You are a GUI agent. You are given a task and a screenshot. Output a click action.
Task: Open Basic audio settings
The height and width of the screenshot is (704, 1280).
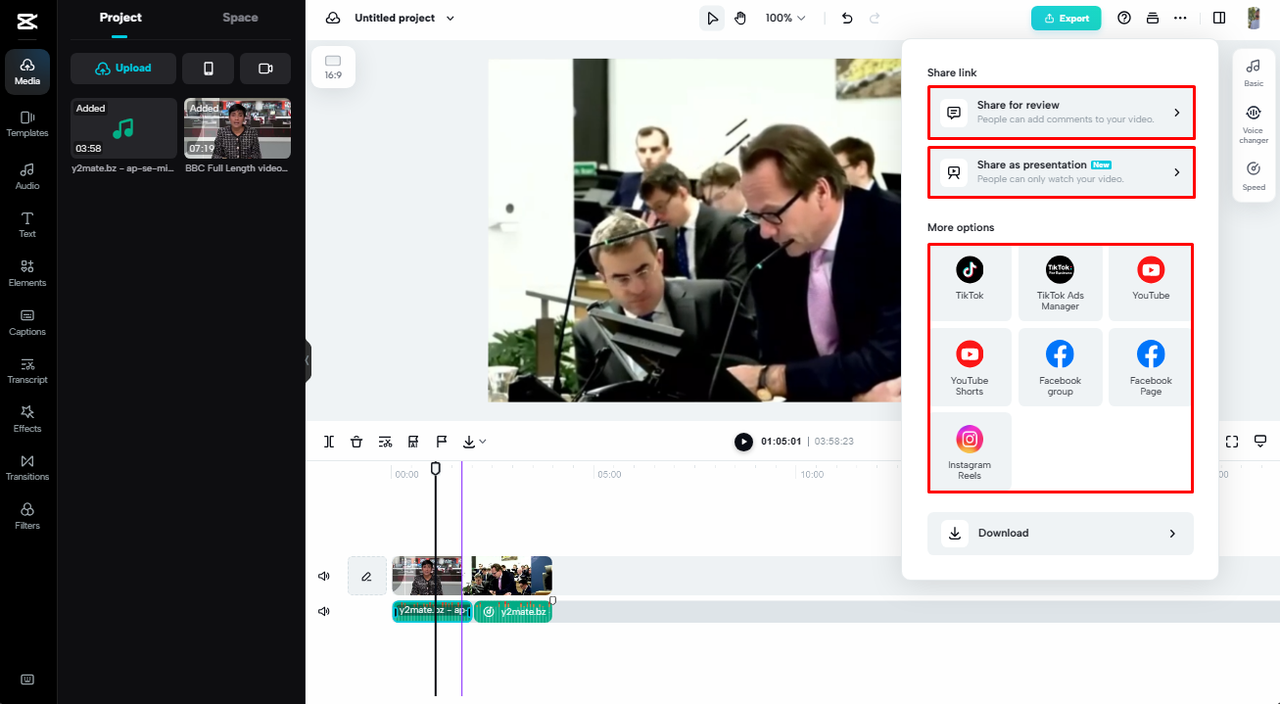(x=1253, y=72)
